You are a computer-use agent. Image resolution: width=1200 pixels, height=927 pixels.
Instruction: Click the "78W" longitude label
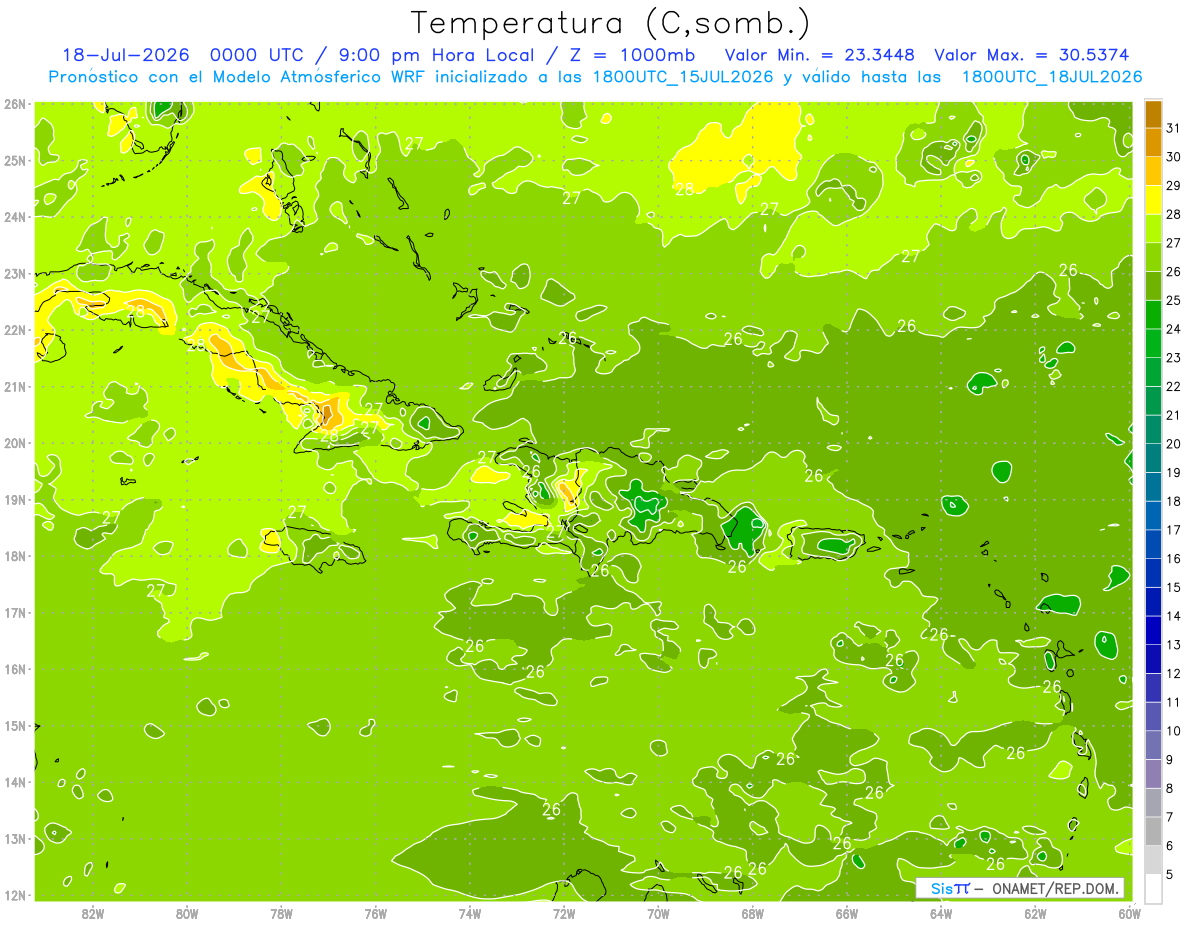(x=281, y=913)
